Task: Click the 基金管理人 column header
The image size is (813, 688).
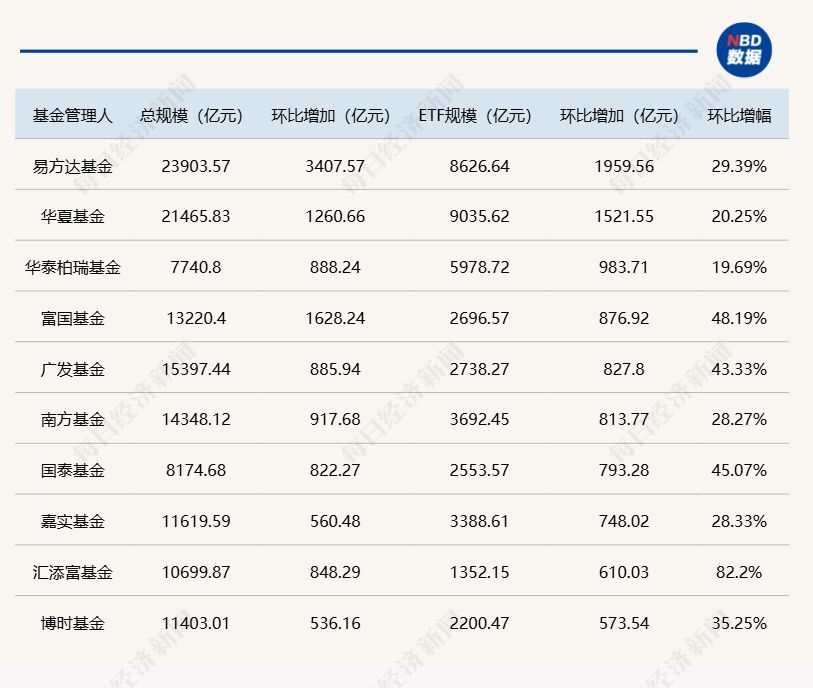Action: coord(72,115)
